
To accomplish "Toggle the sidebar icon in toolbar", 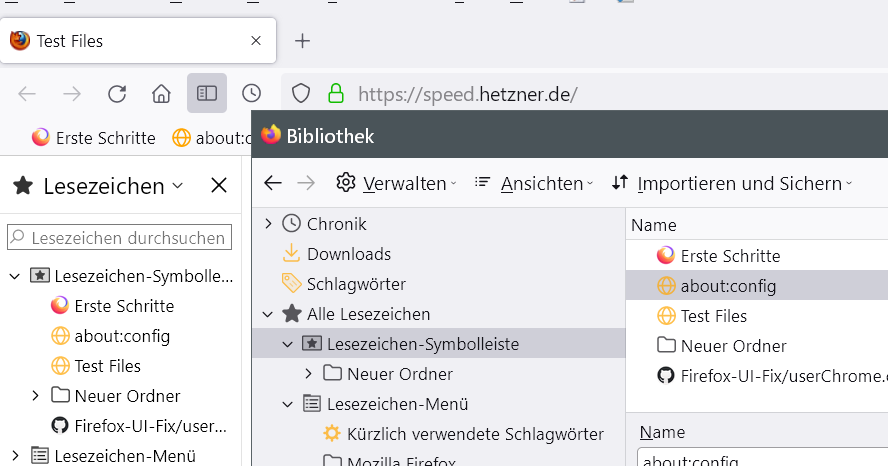I will 207,94.
